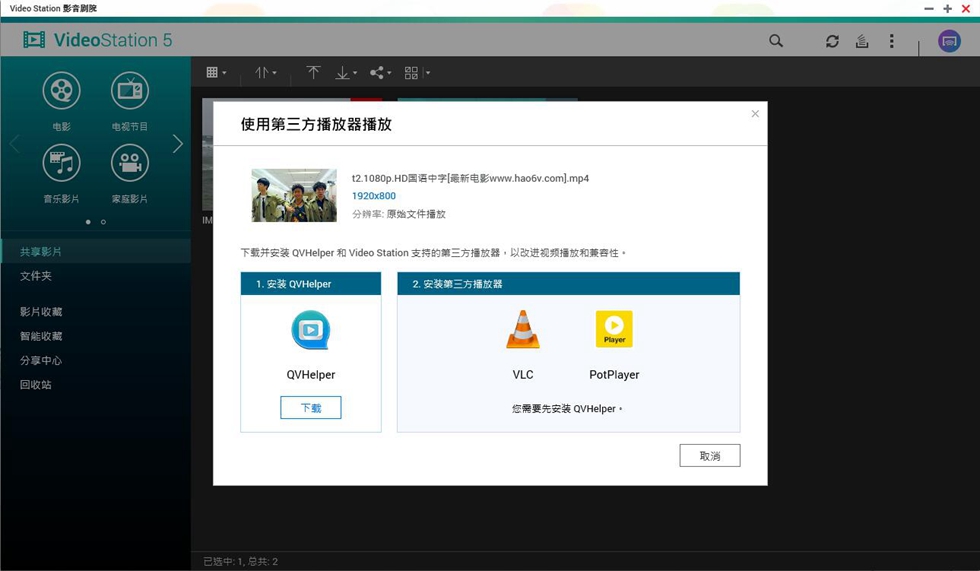
Task: Click the 分辨率: 原始文件播放 text
Action: pyautogui.click(x=399, y=214)
